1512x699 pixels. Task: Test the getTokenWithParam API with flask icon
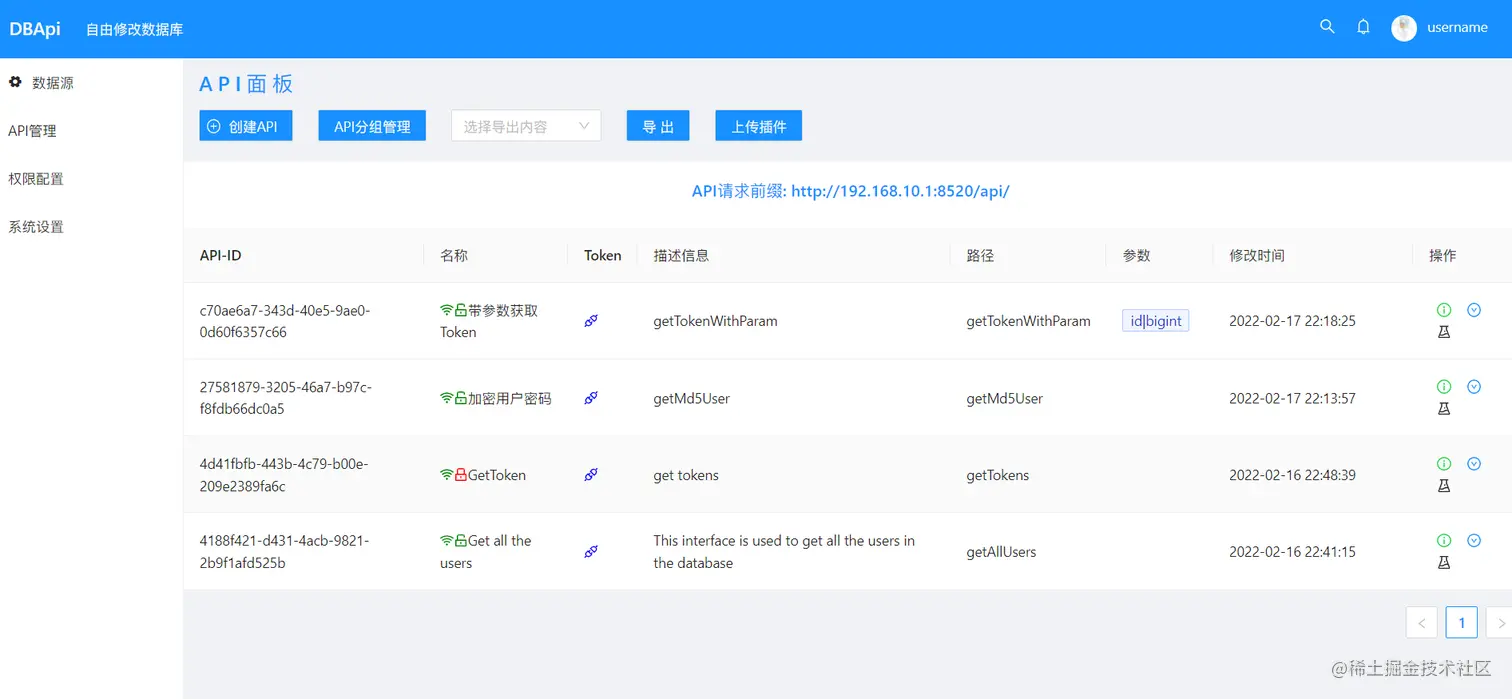point(1443,332)
